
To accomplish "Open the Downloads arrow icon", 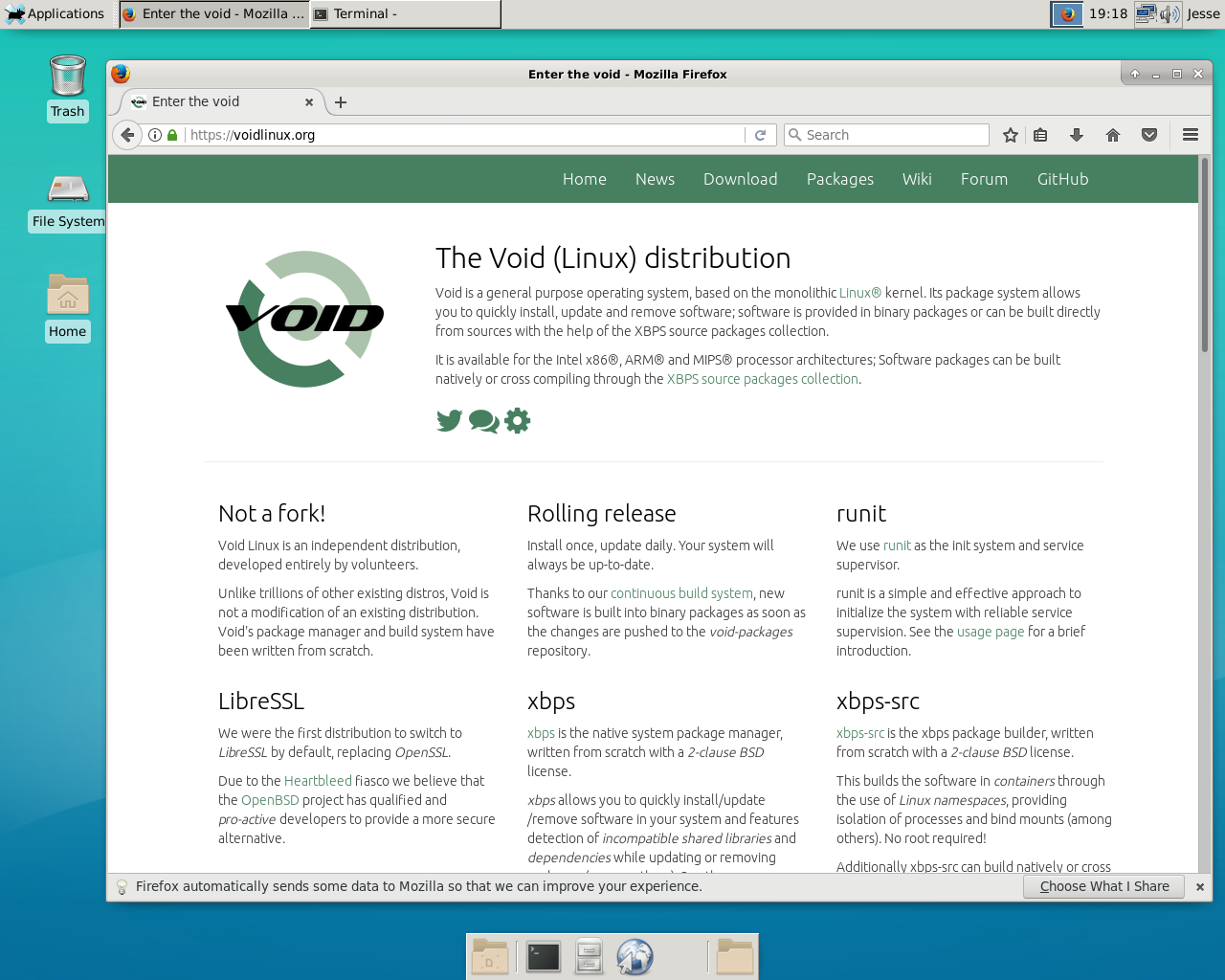I will point(1077,135).
